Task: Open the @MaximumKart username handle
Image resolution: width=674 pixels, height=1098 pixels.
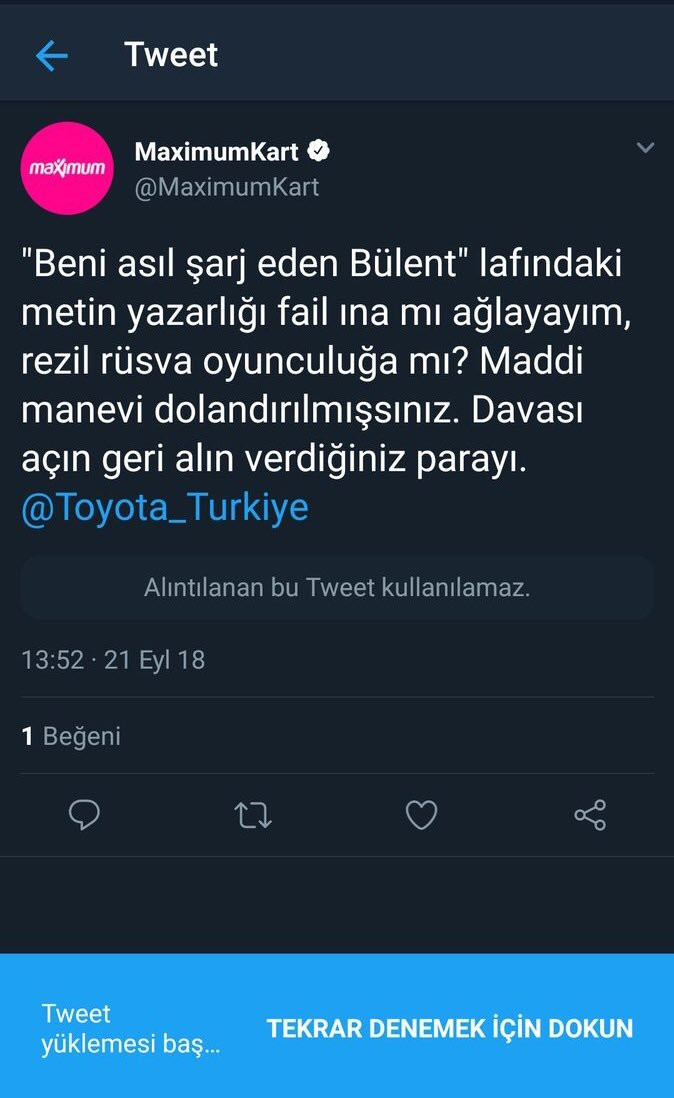Action: (x=226, y=186)
